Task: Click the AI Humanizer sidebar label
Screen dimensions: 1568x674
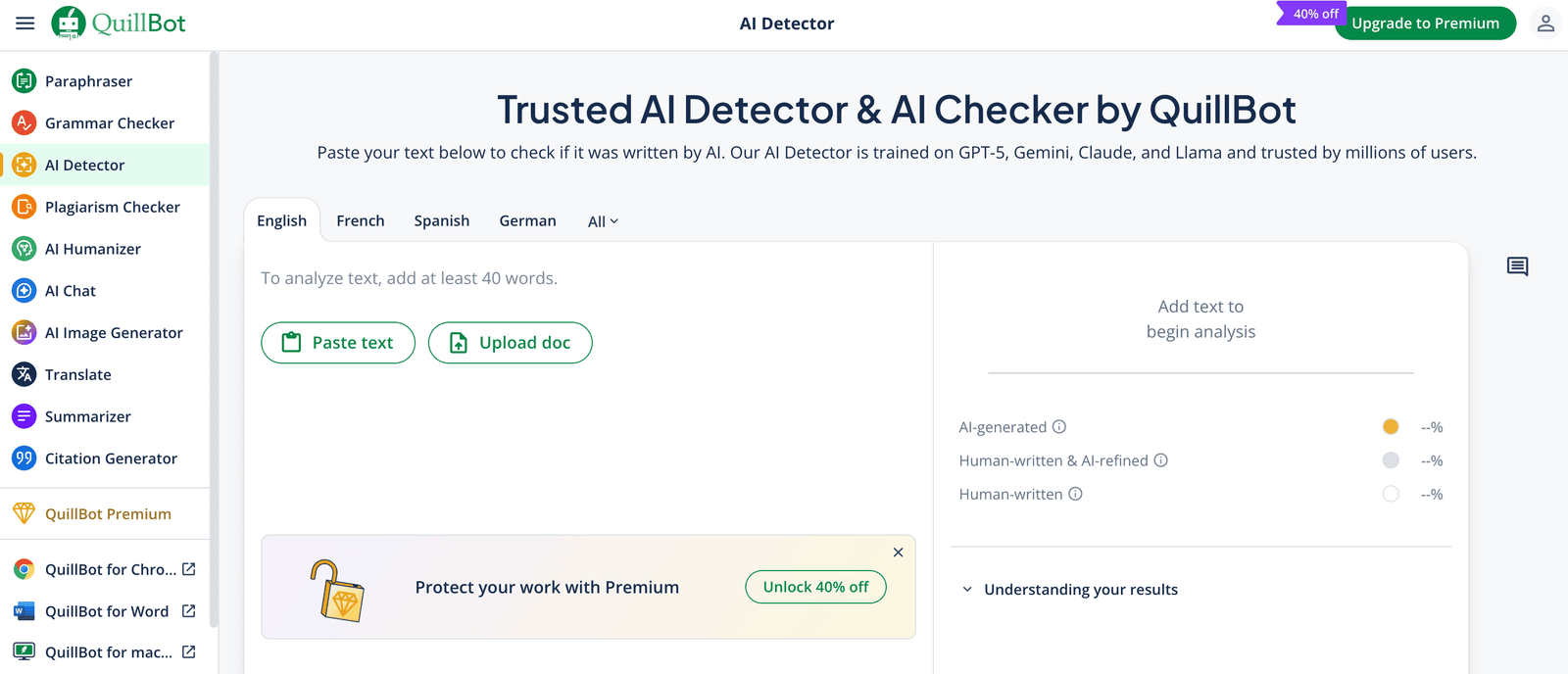Action: point(93,249)
